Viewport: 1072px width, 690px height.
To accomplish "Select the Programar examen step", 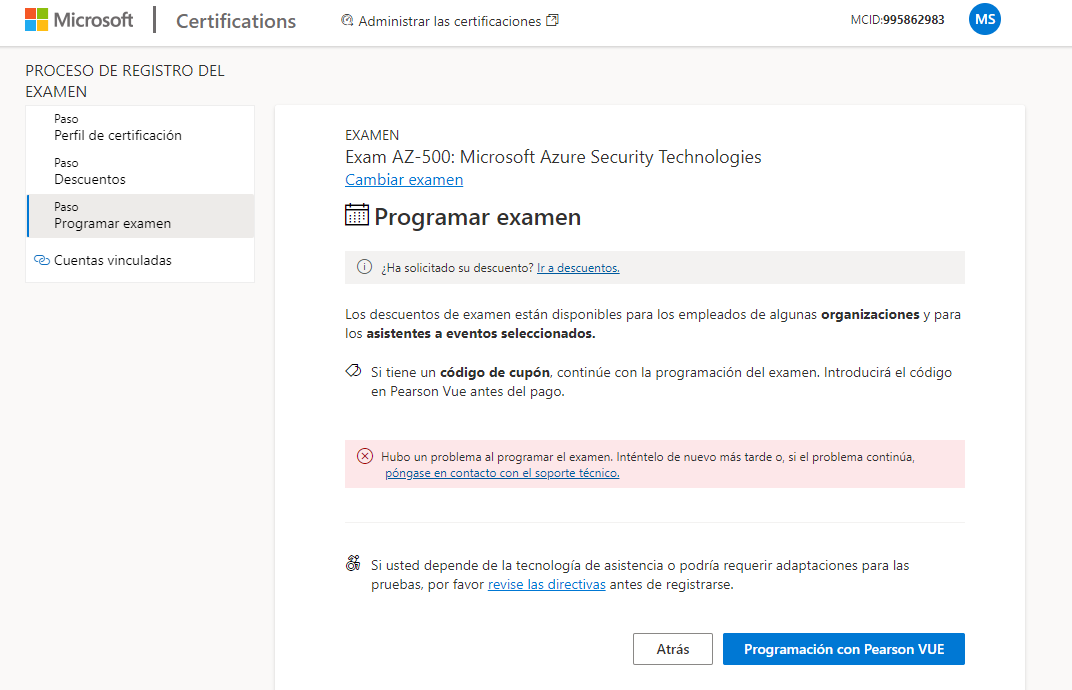I will tap(140, 215).
